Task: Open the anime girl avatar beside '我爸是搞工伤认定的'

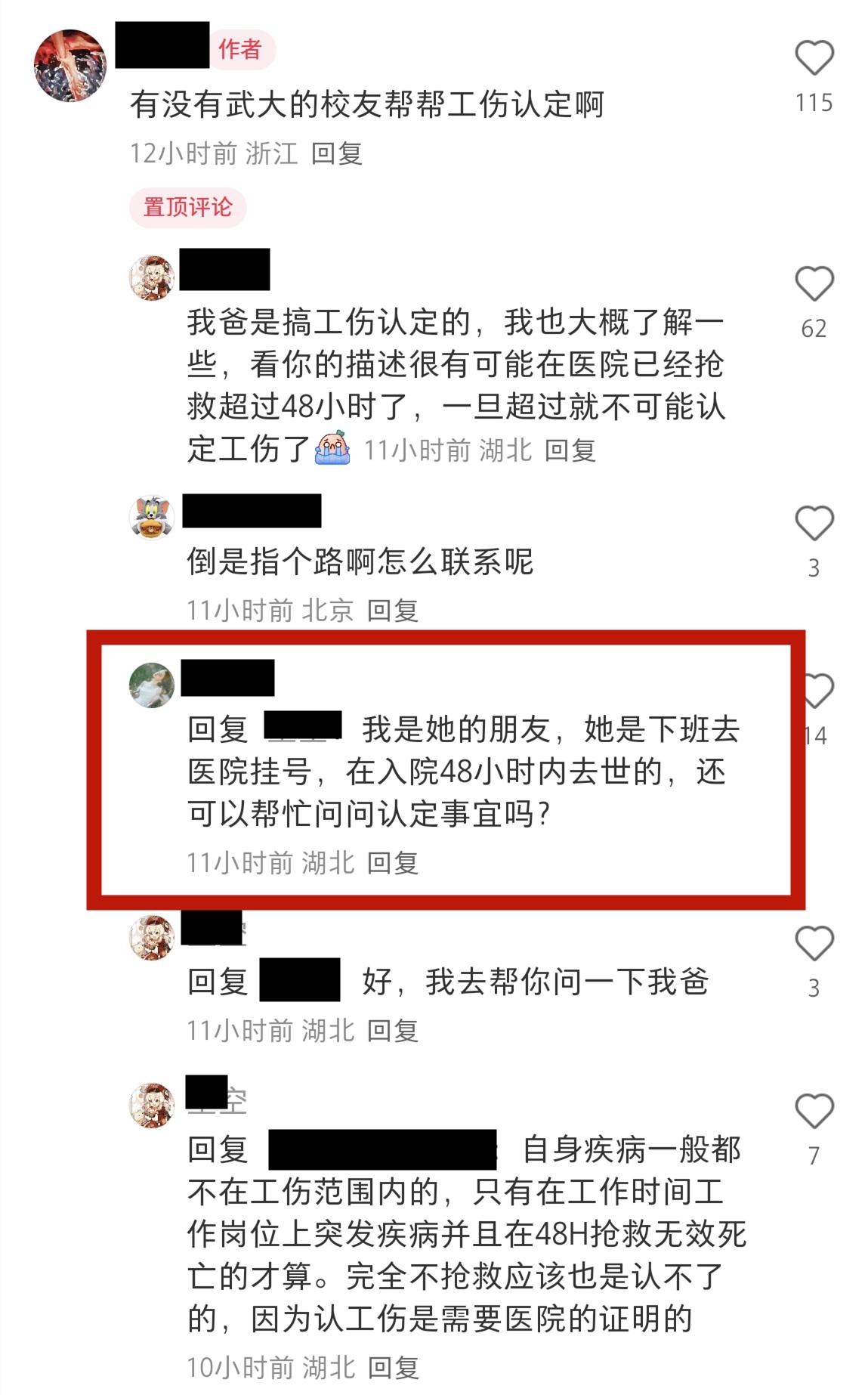Action: point(152,278)
